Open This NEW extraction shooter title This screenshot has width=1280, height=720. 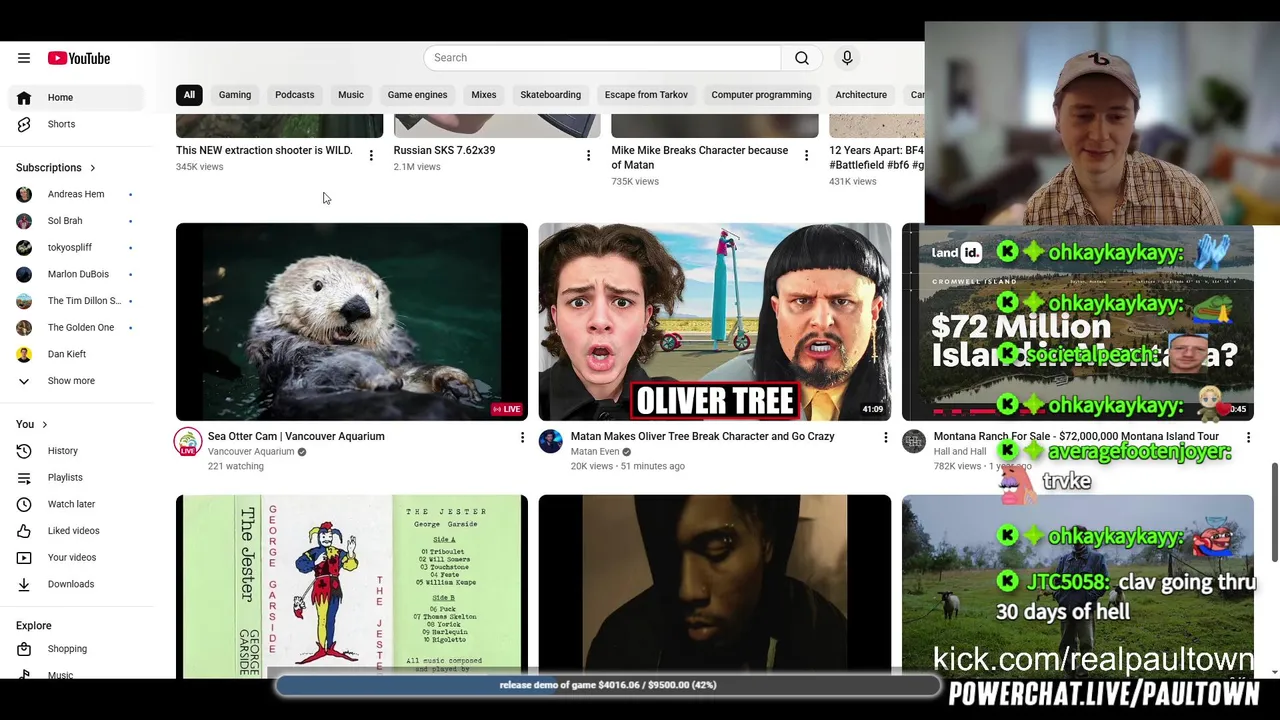click(264, 150)
